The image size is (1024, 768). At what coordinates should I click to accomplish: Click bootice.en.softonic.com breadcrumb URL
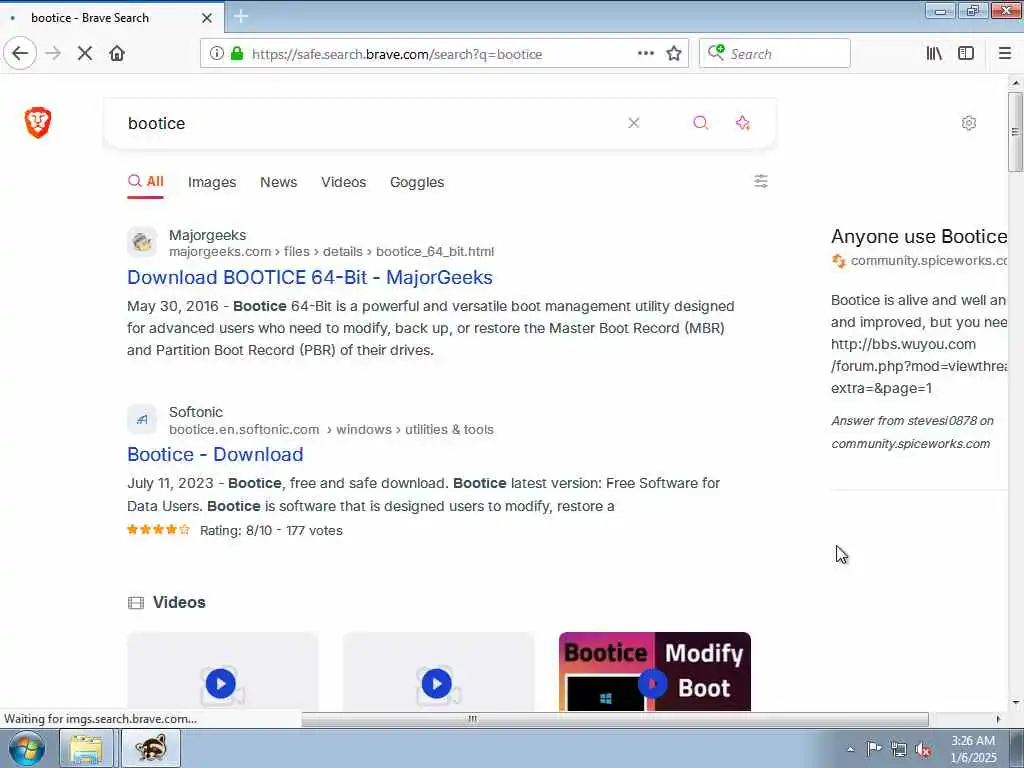[x=331, y=430]
